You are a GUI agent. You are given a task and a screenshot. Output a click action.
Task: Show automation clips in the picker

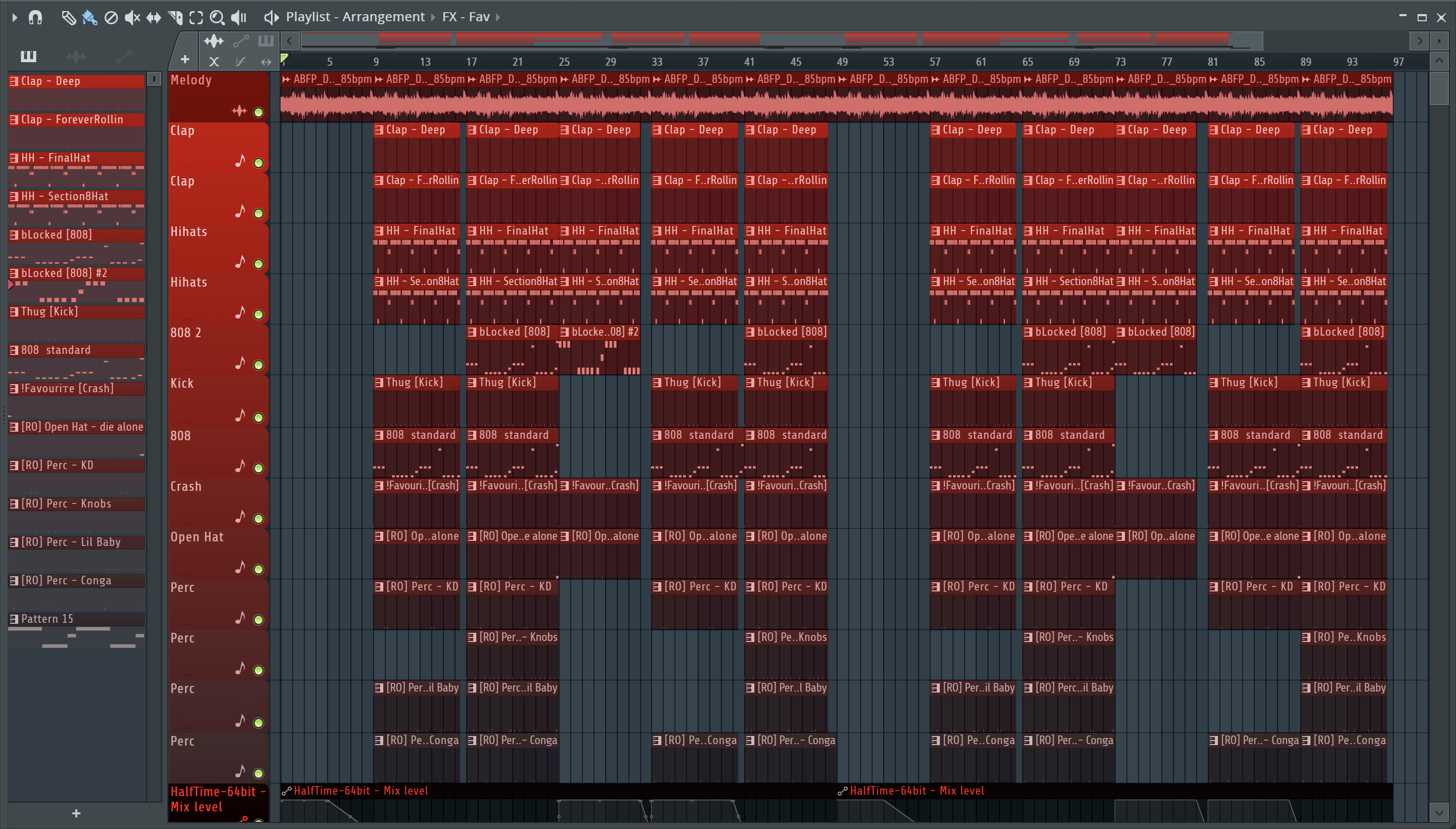point(123,56)
